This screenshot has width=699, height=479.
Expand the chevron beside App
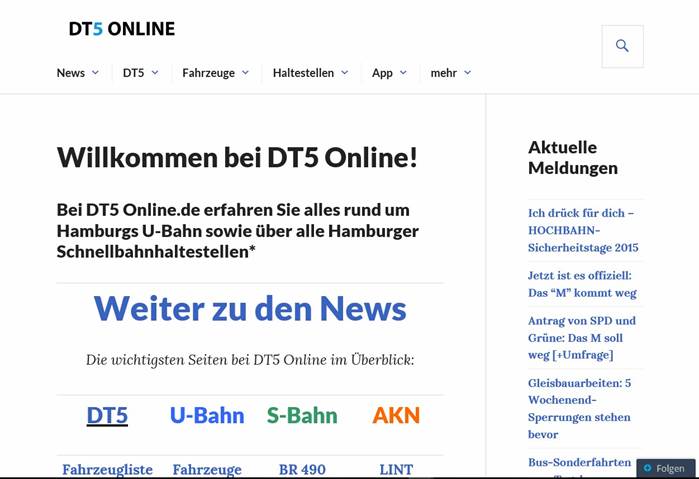pyautogui.click(x=403, y=73)
